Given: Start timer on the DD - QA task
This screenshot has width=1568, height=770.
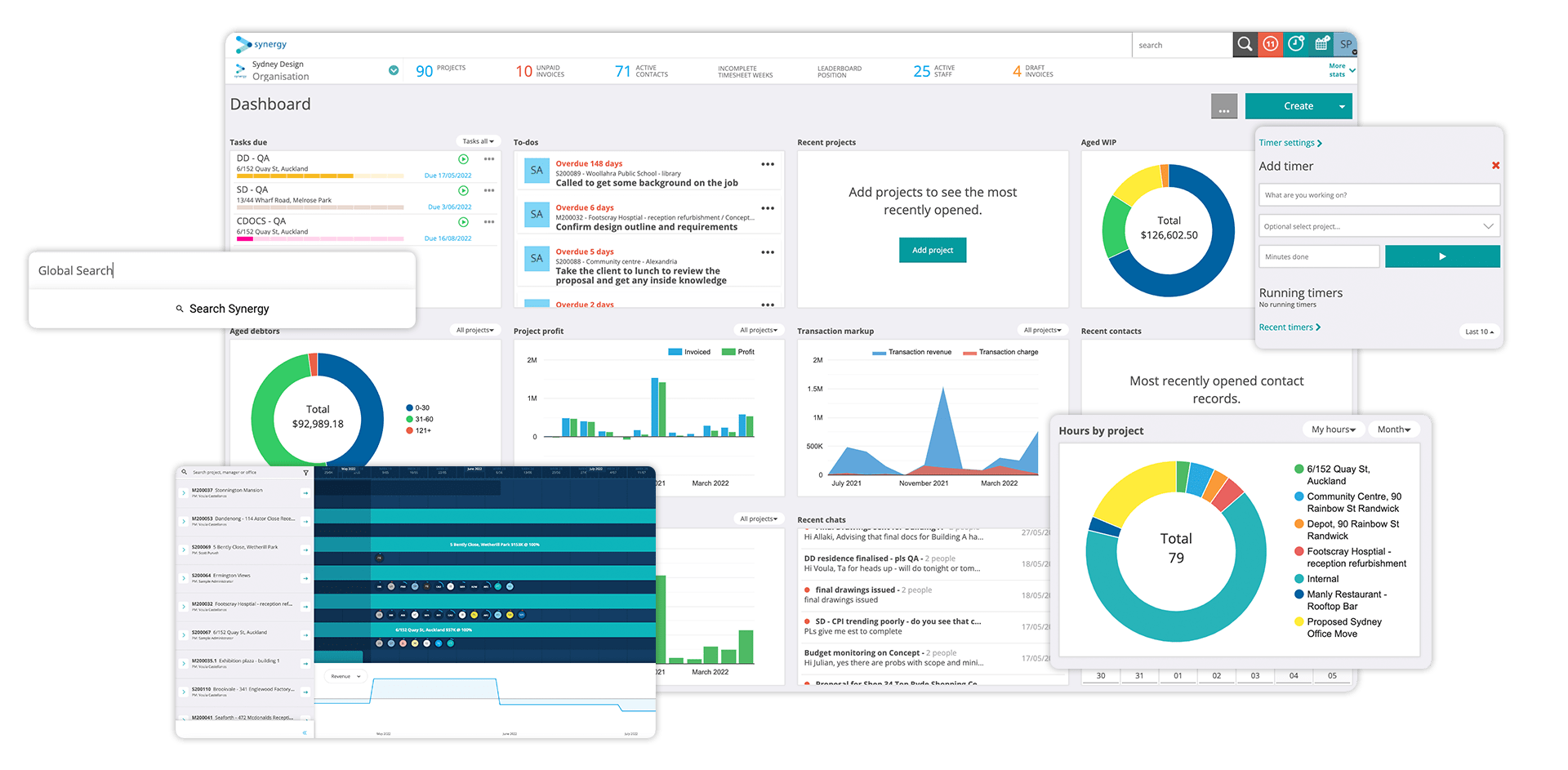Looking at the screenshot, I should (463, 158).
